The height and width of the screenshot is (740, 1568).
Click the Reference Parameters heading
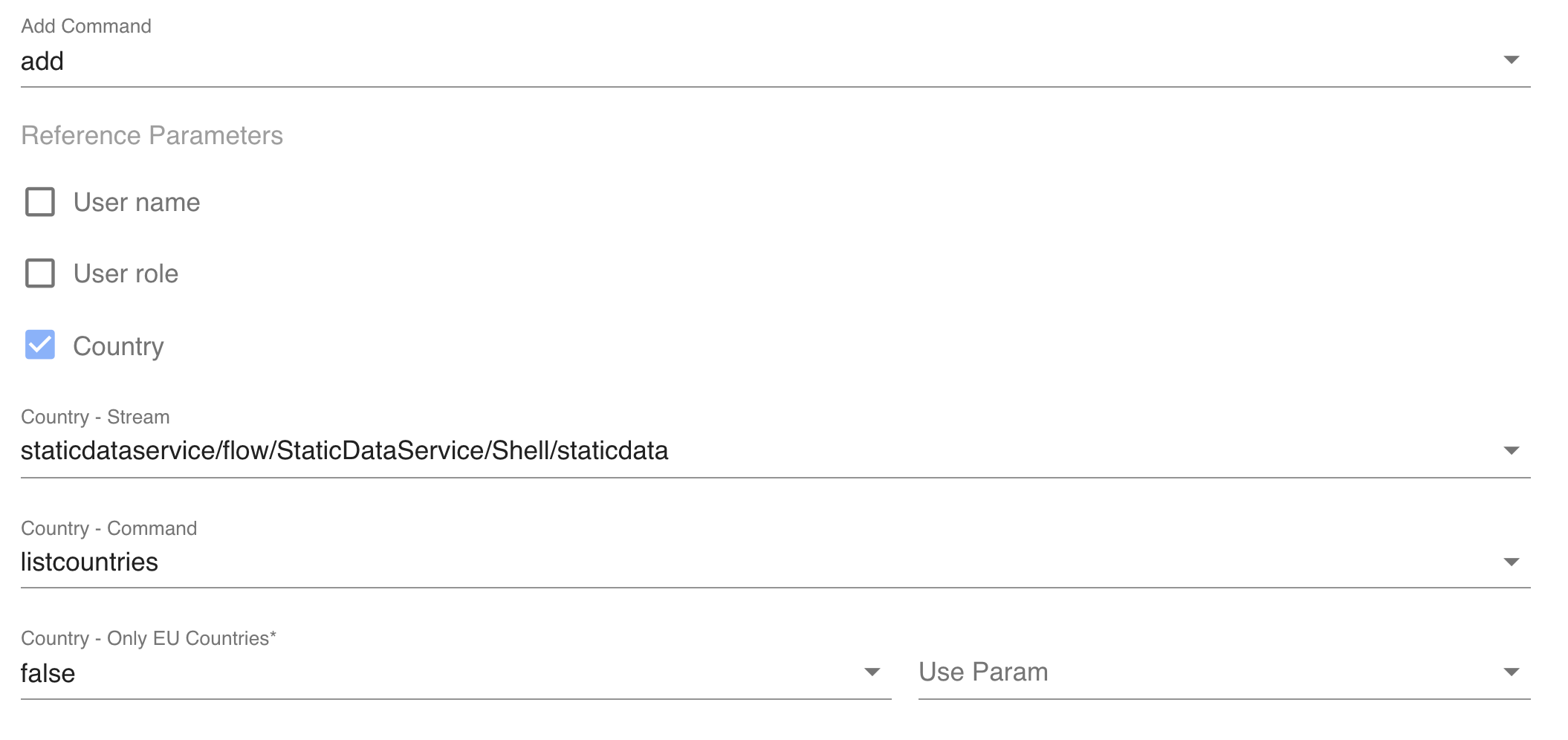coord(152,136)
